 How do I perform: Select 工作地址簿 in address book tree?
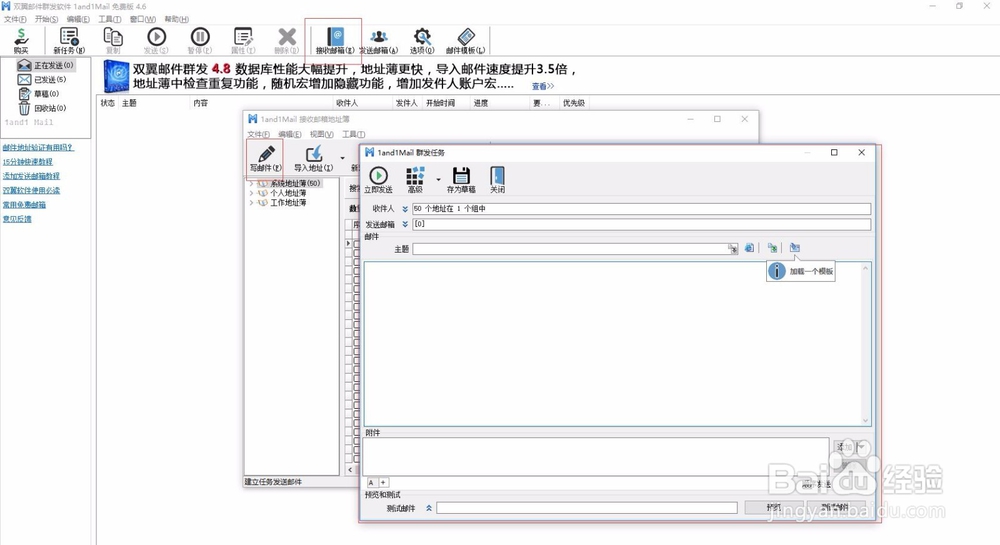(288, 203)
